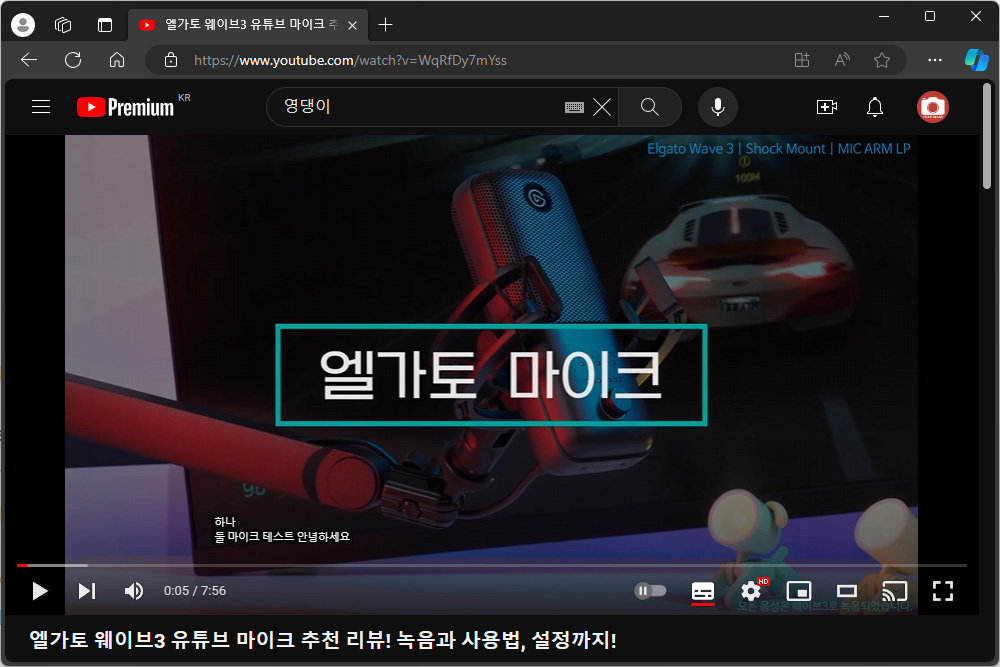Open the browser profile avatar
Viewport: 1000px width, 667px height.
[x=23, y=25]
